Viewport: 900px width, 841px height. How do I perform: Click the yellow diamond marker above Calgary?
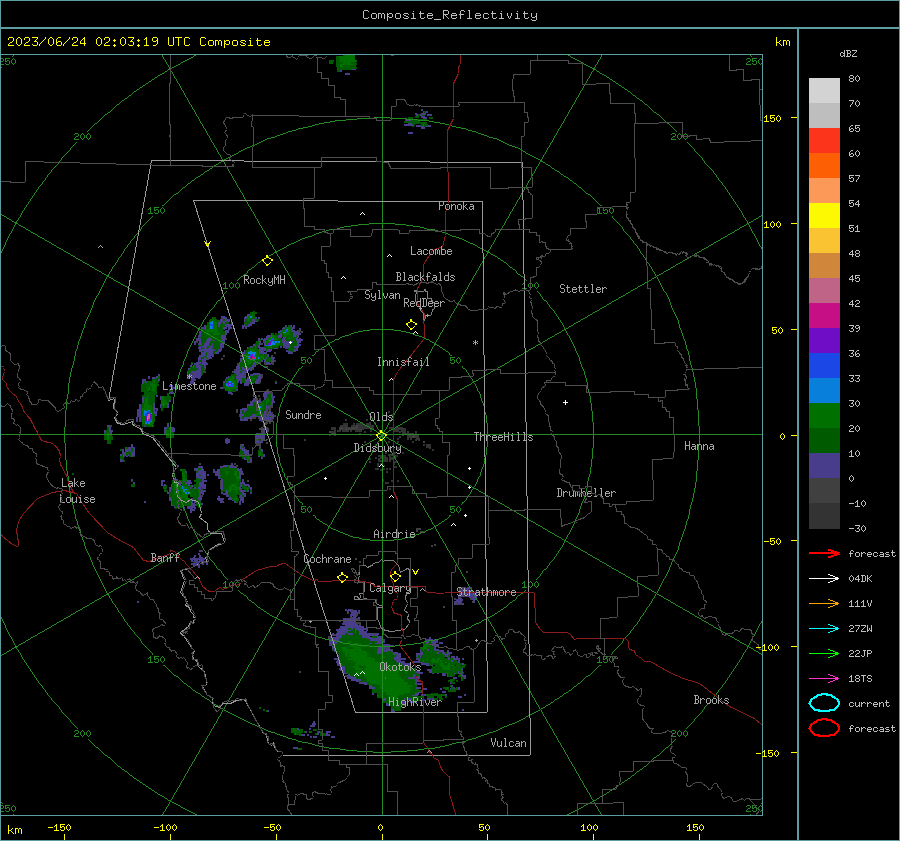(x=395, y=576)
